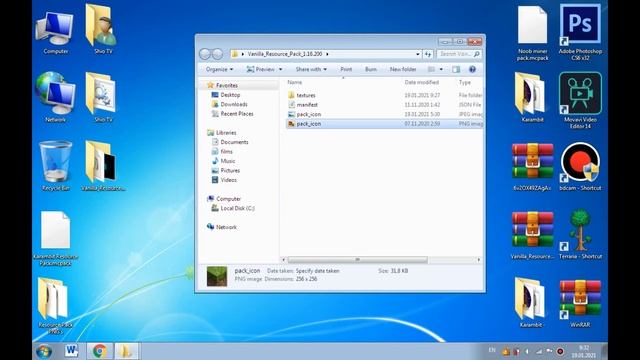Select the Vanilla_Resource folder icon on the desktop

click(x=102, y=166)
